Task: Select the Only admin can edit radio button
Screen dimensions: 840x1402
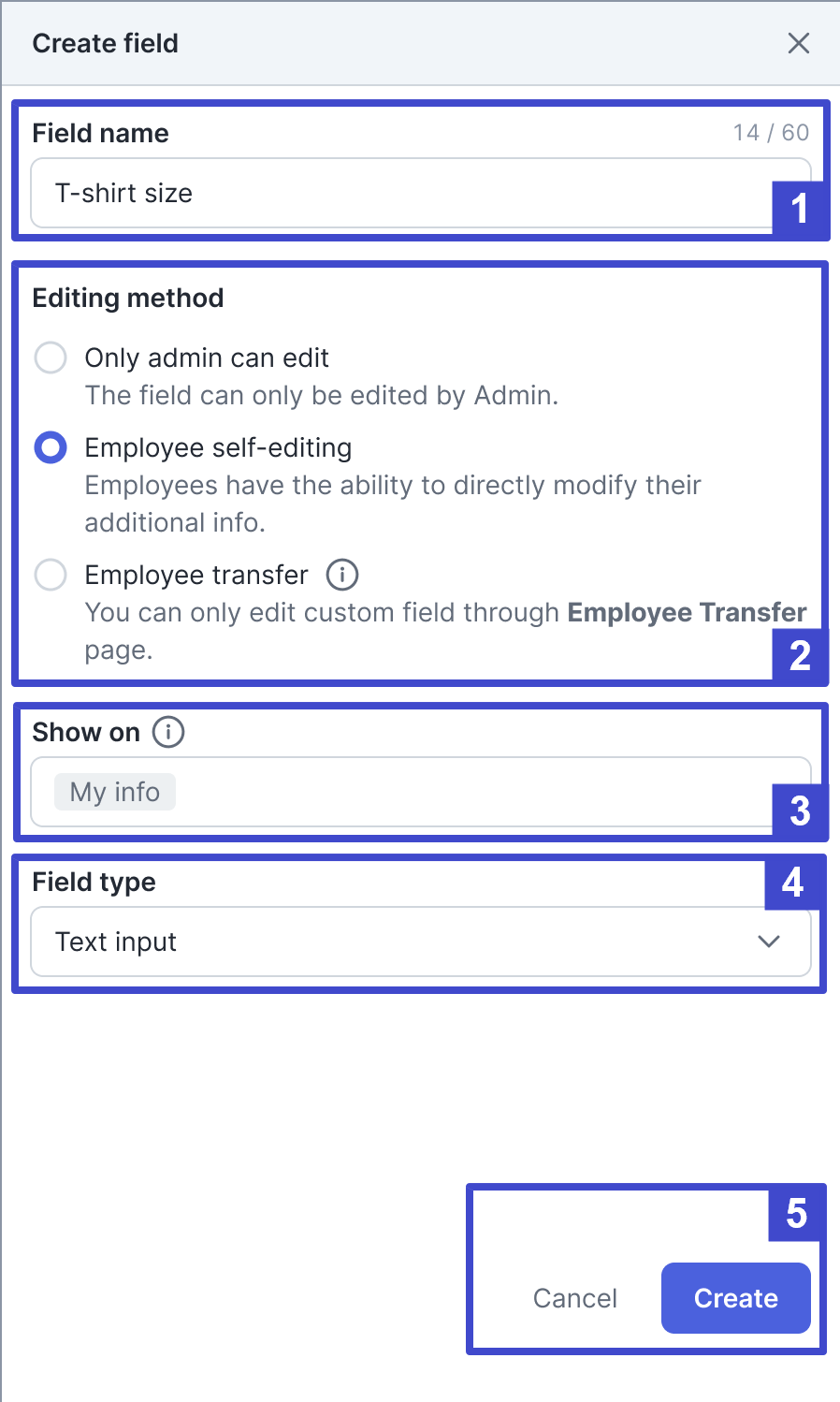Action: point(51,358)
